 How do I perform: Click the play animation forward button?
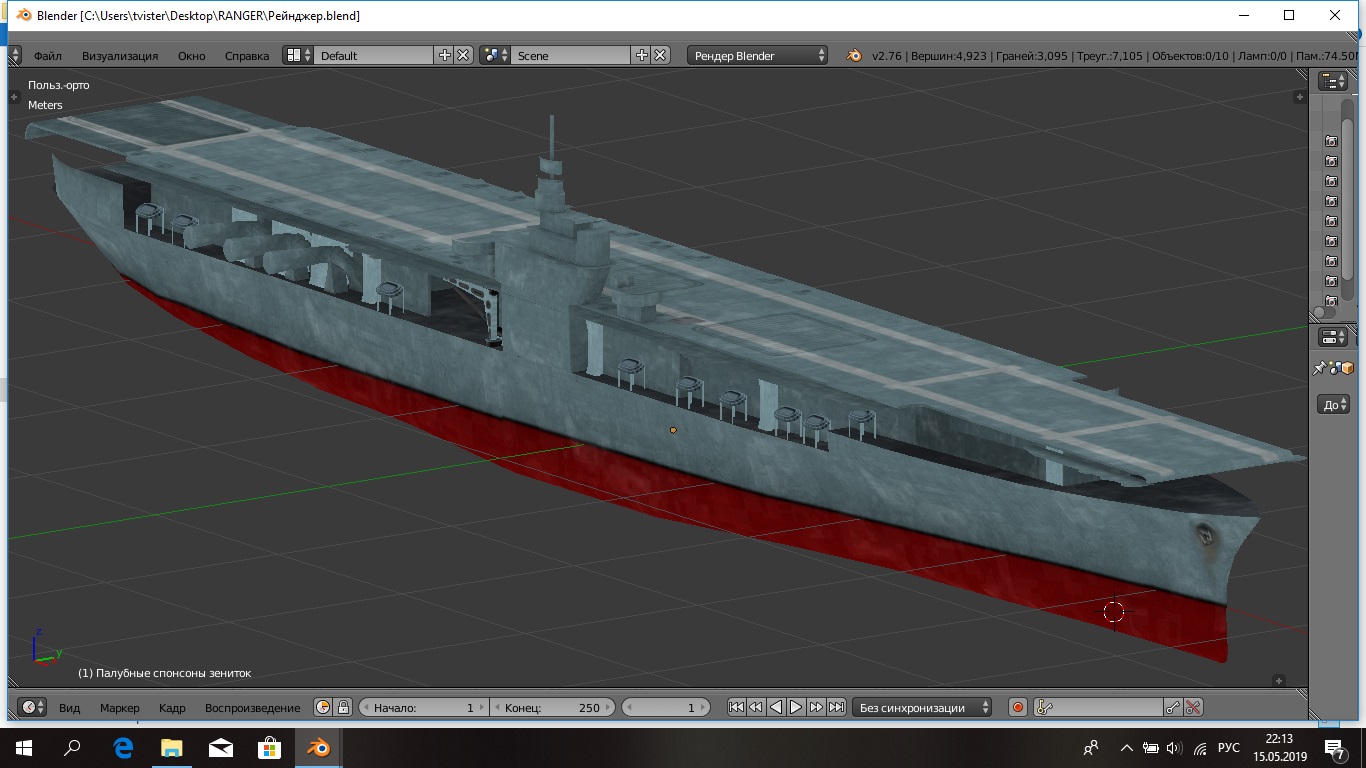point(796,707)
